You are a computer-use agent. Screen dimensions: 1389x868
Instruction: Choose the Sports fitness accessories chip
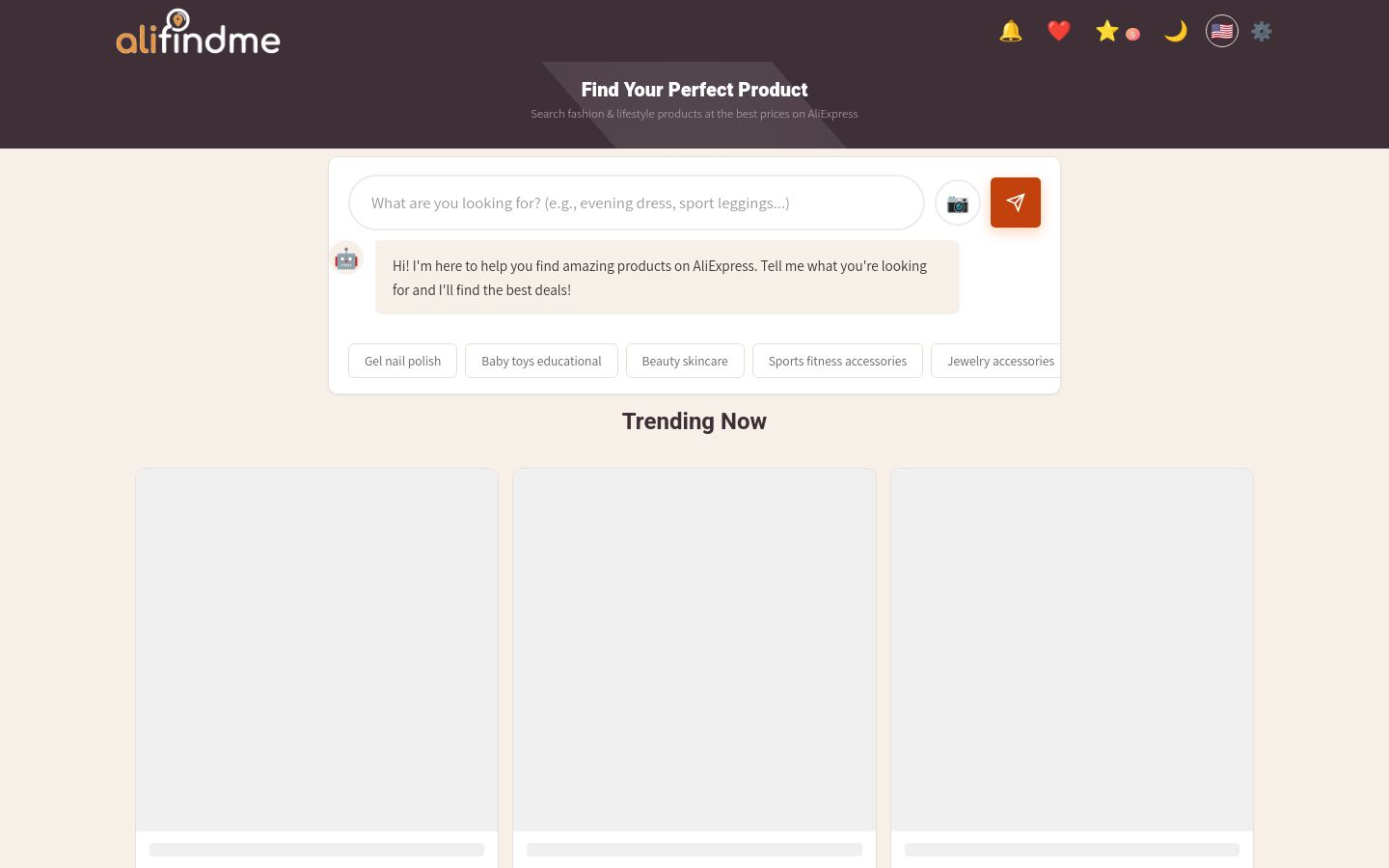tap(837, 361)
